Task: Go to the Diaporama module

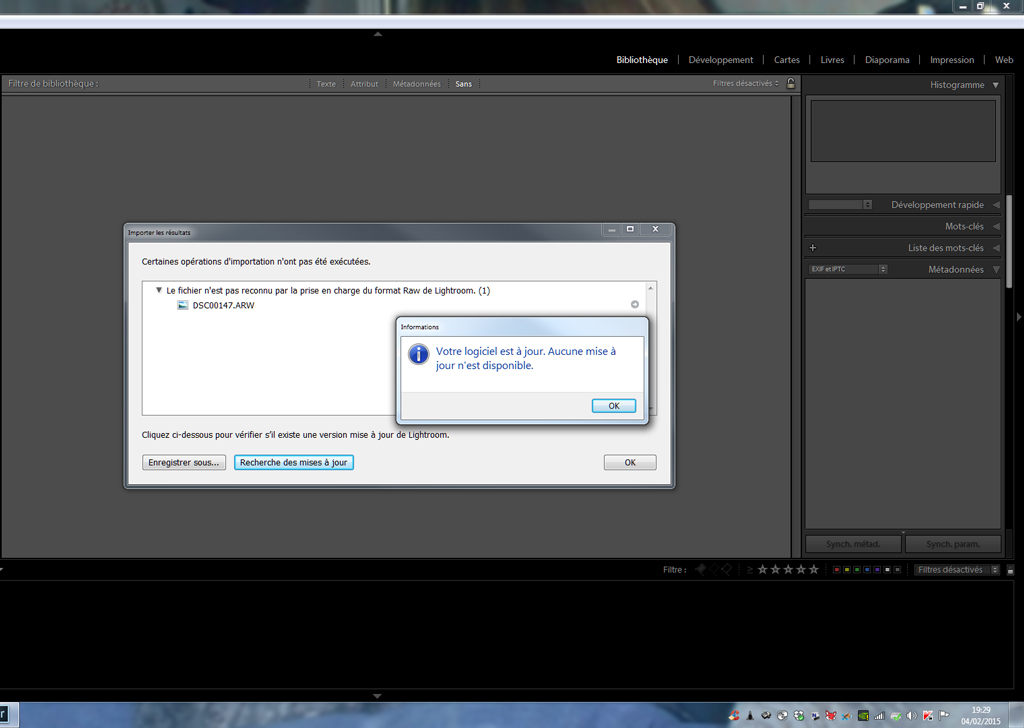Action: 887,59
